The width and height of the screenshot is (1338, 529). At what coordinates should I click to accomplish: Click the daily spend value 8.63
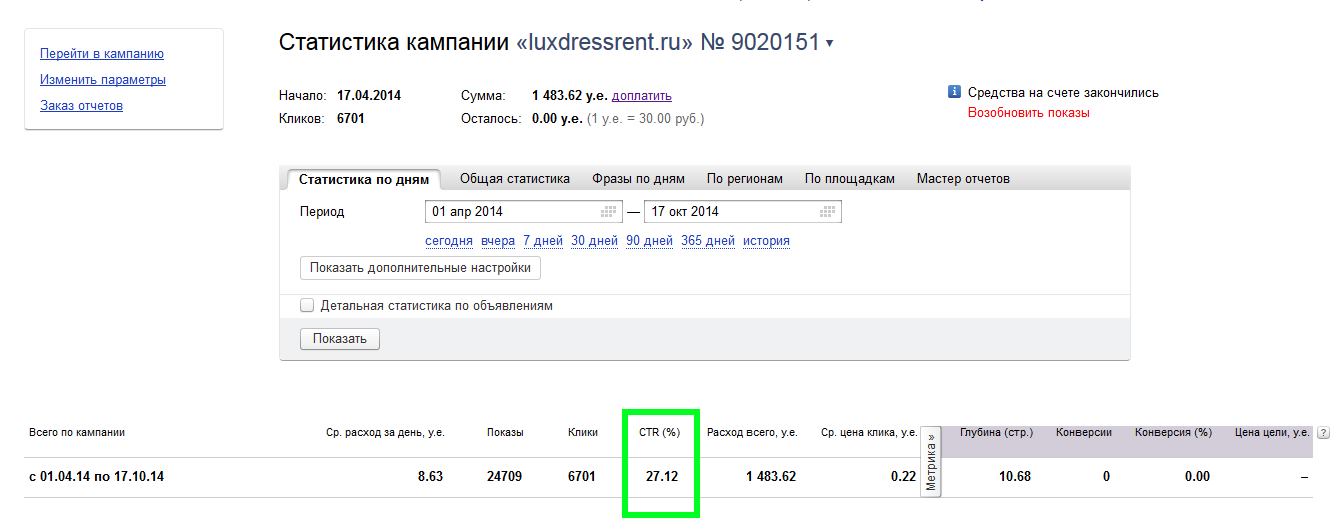431,477
